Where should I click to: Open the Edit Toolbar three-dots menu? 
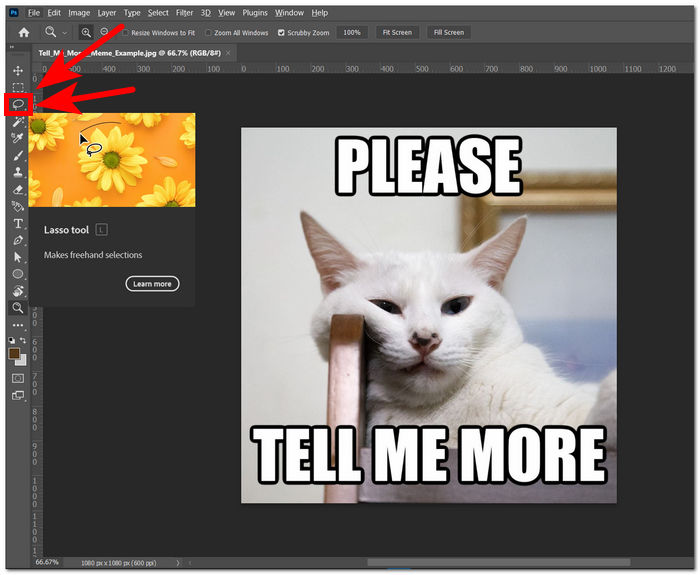18,325
